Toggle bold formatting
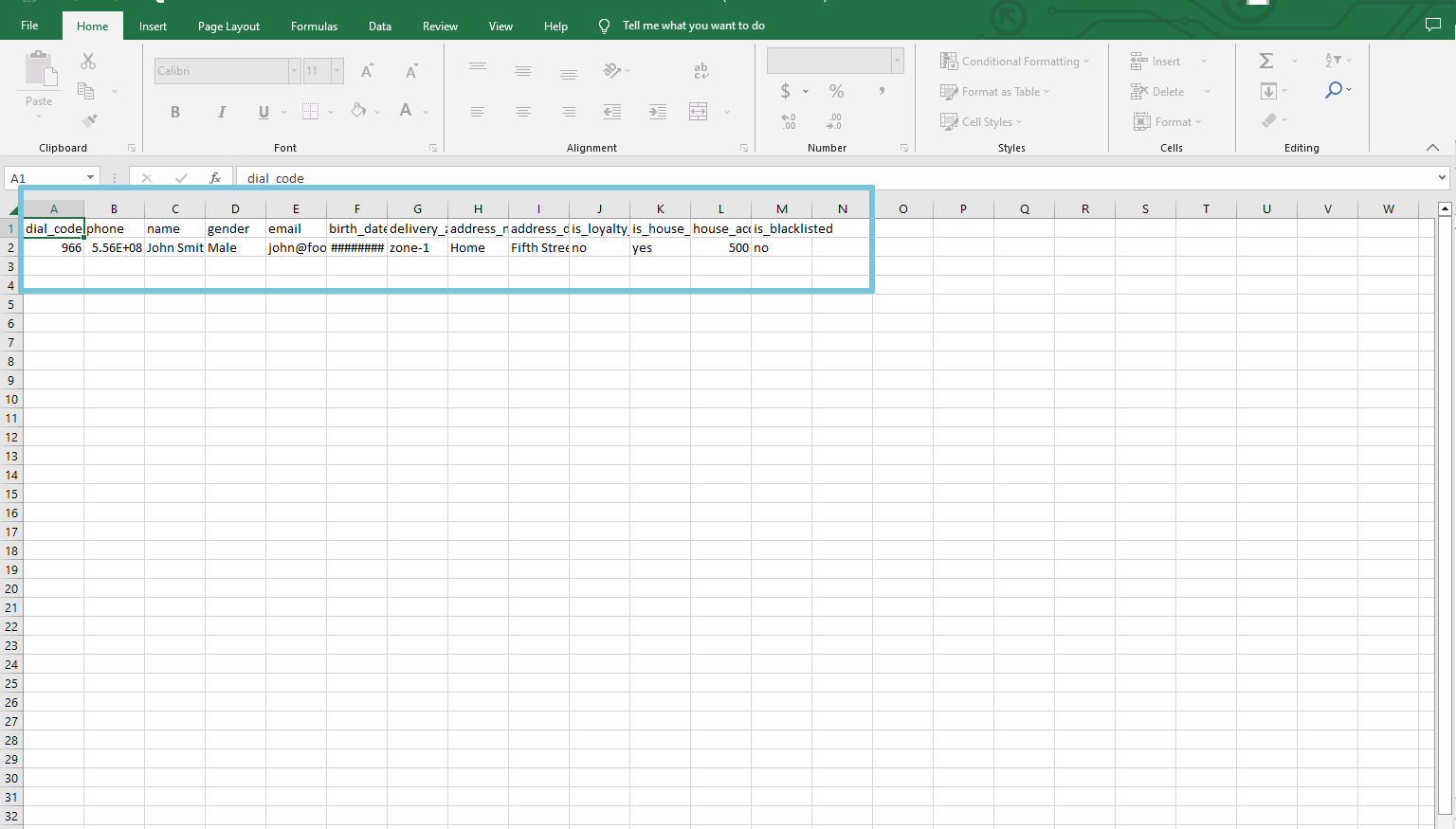Screen dimensions: 1456x829 click(x=175, y=112)
